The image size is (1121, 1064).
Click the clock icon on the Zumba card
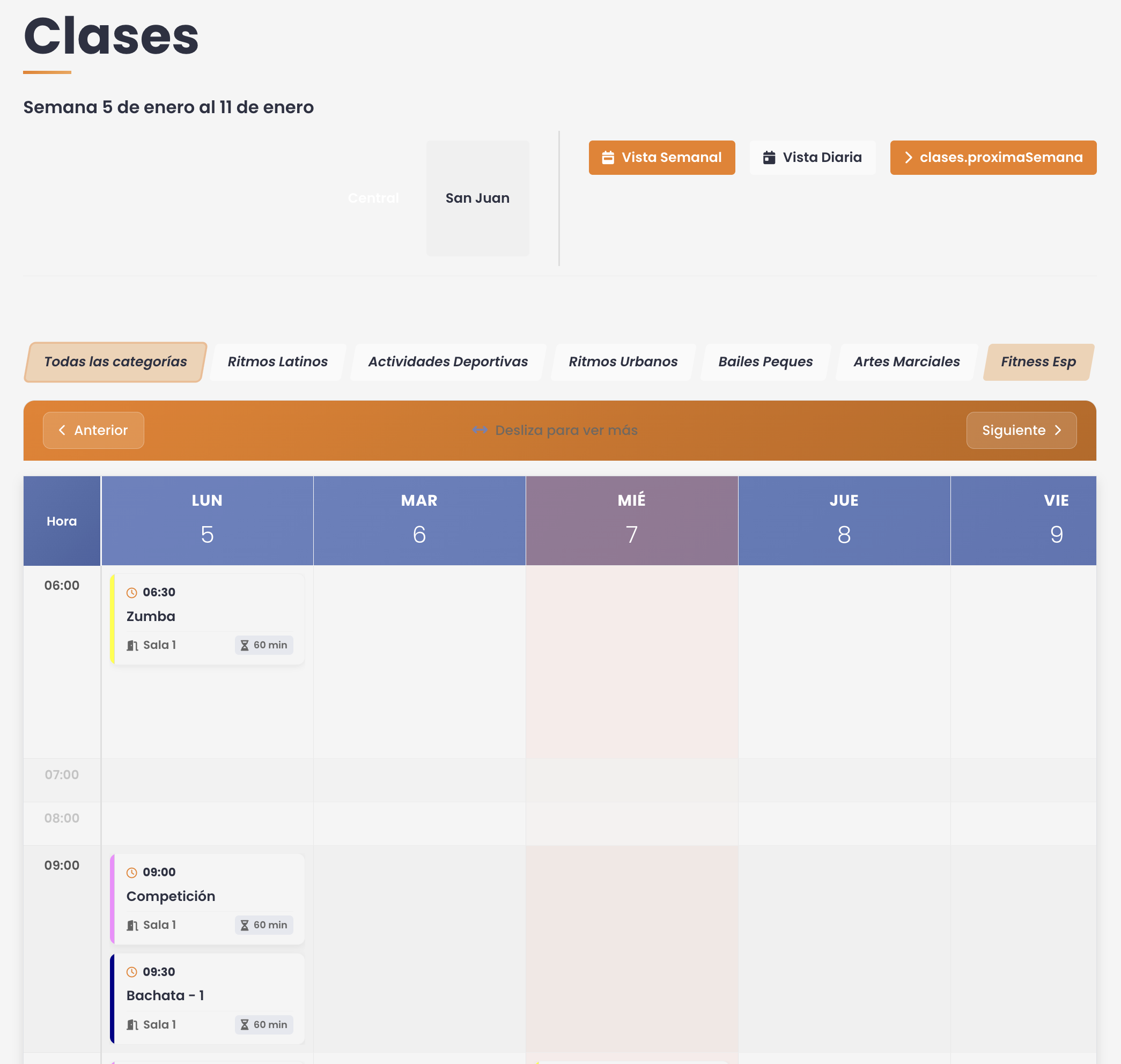[x=132, y=592]
